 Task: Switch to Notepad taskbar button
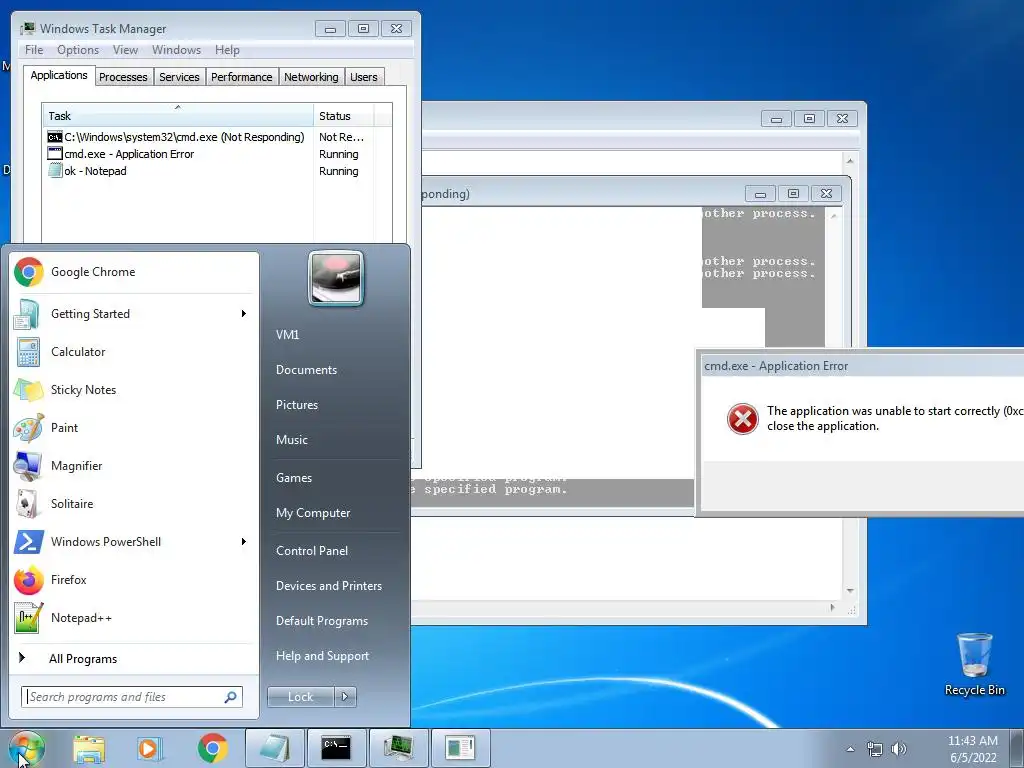(x=275, y=748)
